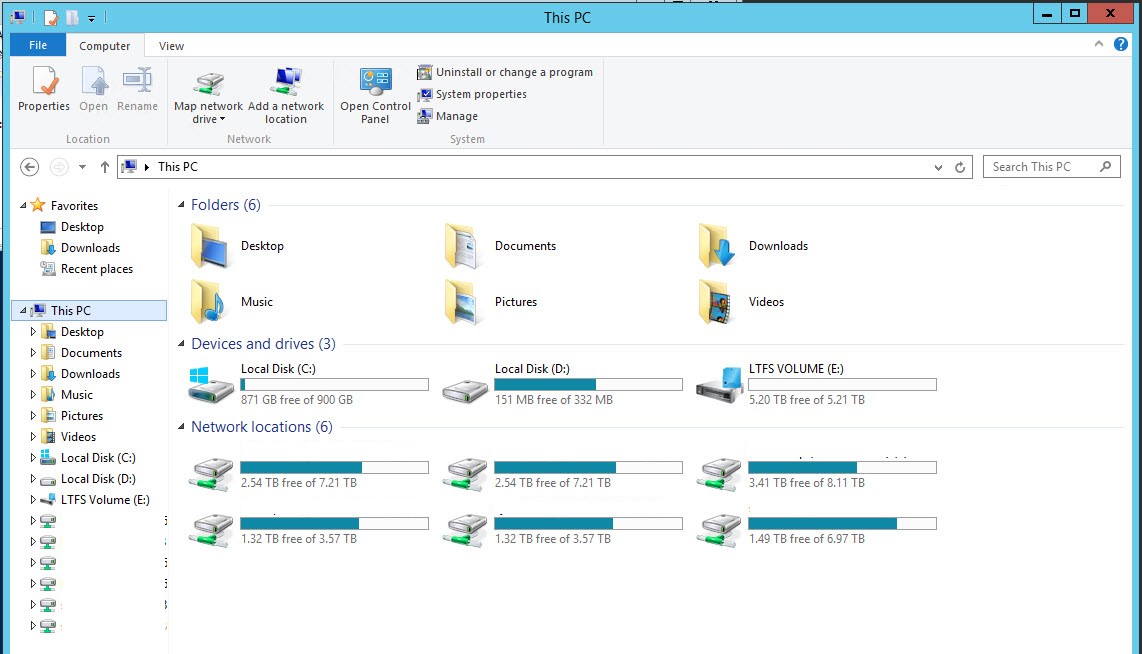Open the File menu
Screen dimensions: 1142x654
37,45
